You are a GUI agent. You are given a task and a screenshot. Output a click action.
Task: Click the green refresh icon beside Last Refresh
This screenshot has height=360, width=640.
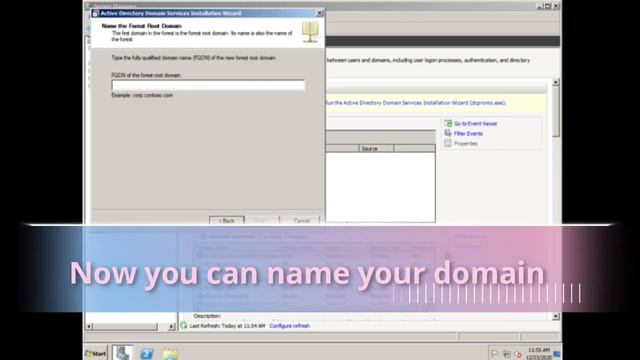(184, 325)
